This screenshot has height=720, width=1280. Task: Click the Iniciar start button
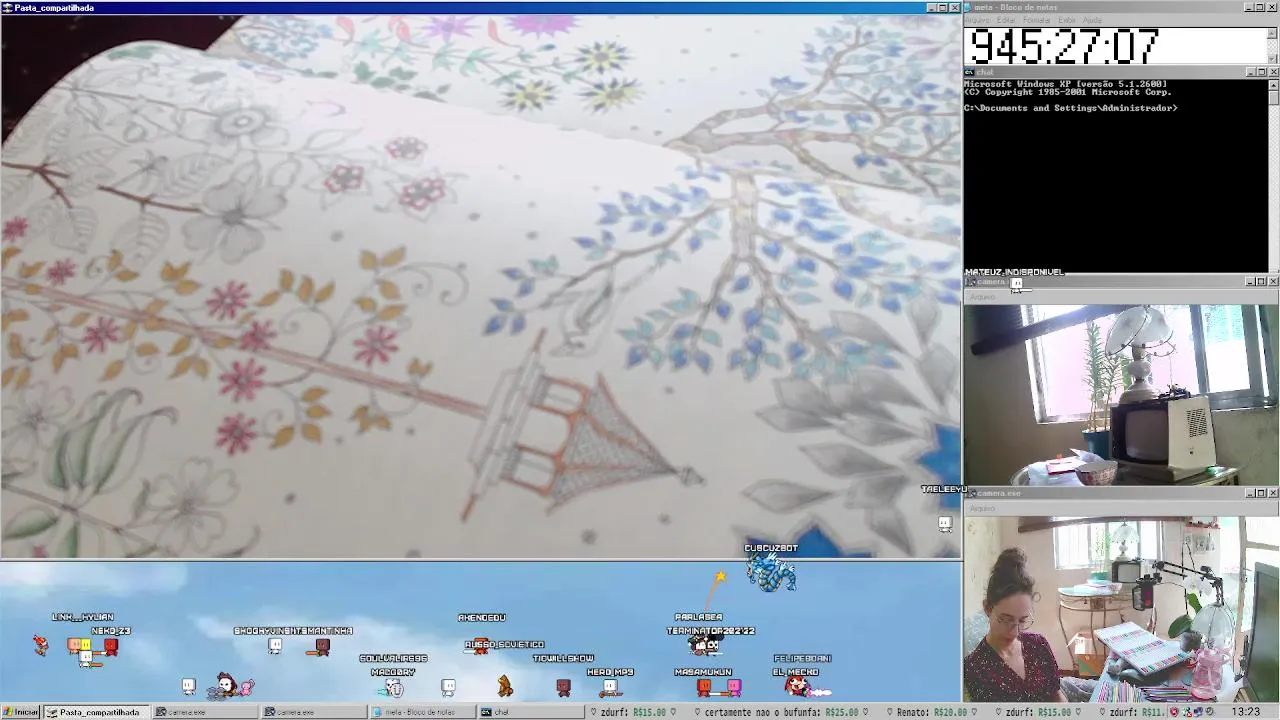tap(20, 712)
